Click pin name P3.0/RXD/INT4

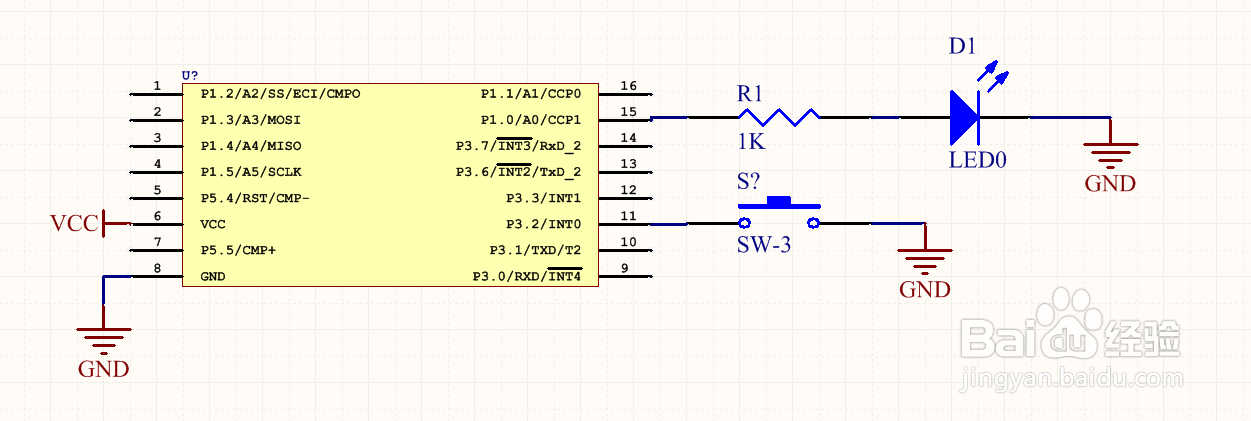[527, 275]
